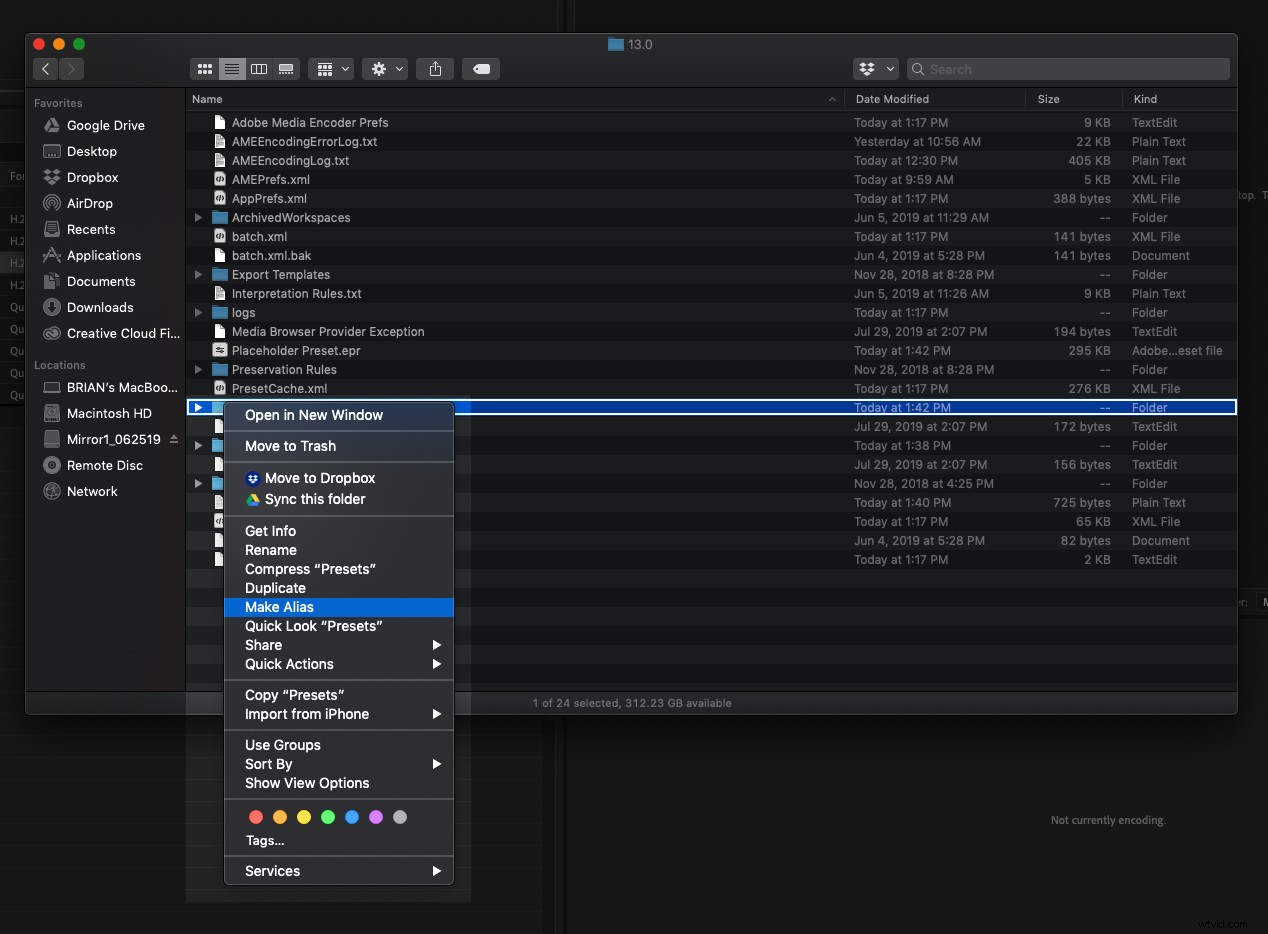Switch to column view in toolbar
This screenshot has width=1268, height=934.
259,69
